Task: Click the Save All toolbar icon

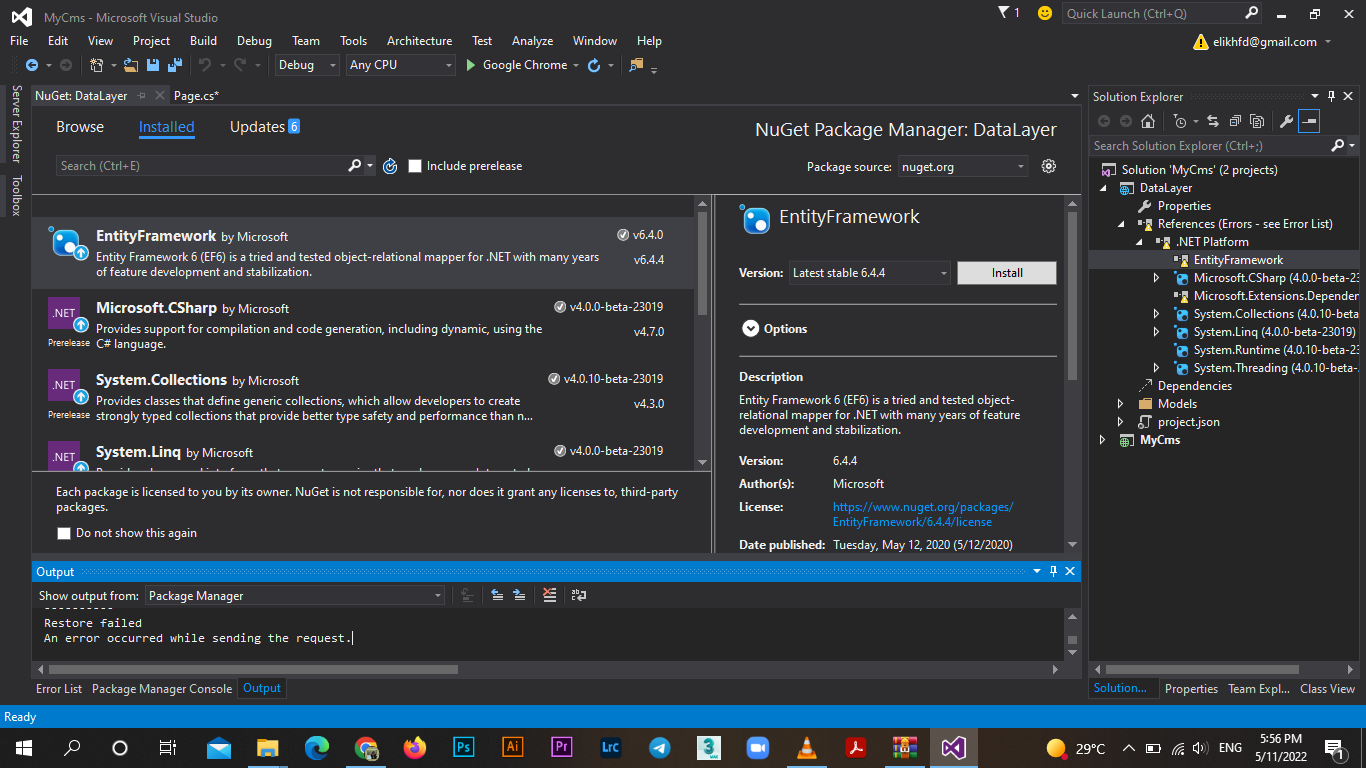Action: 172,65
